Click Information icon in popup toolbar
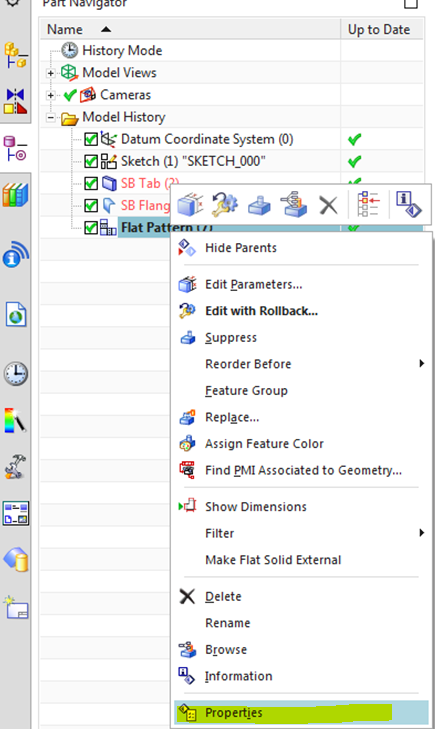435x729 pixels. tap(408, 205)
